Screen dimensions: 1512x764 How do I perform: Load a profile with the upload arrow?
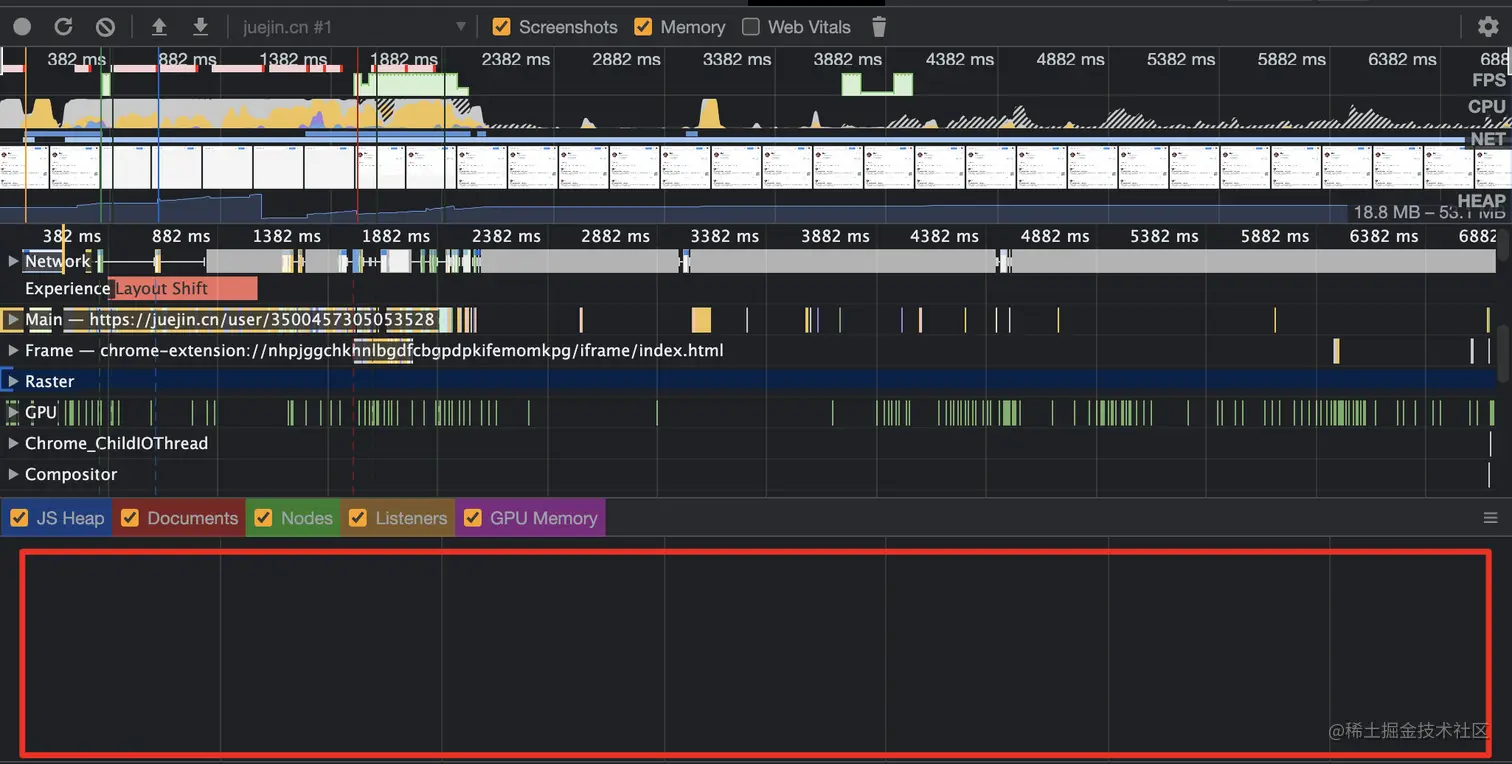pos(159,27)
